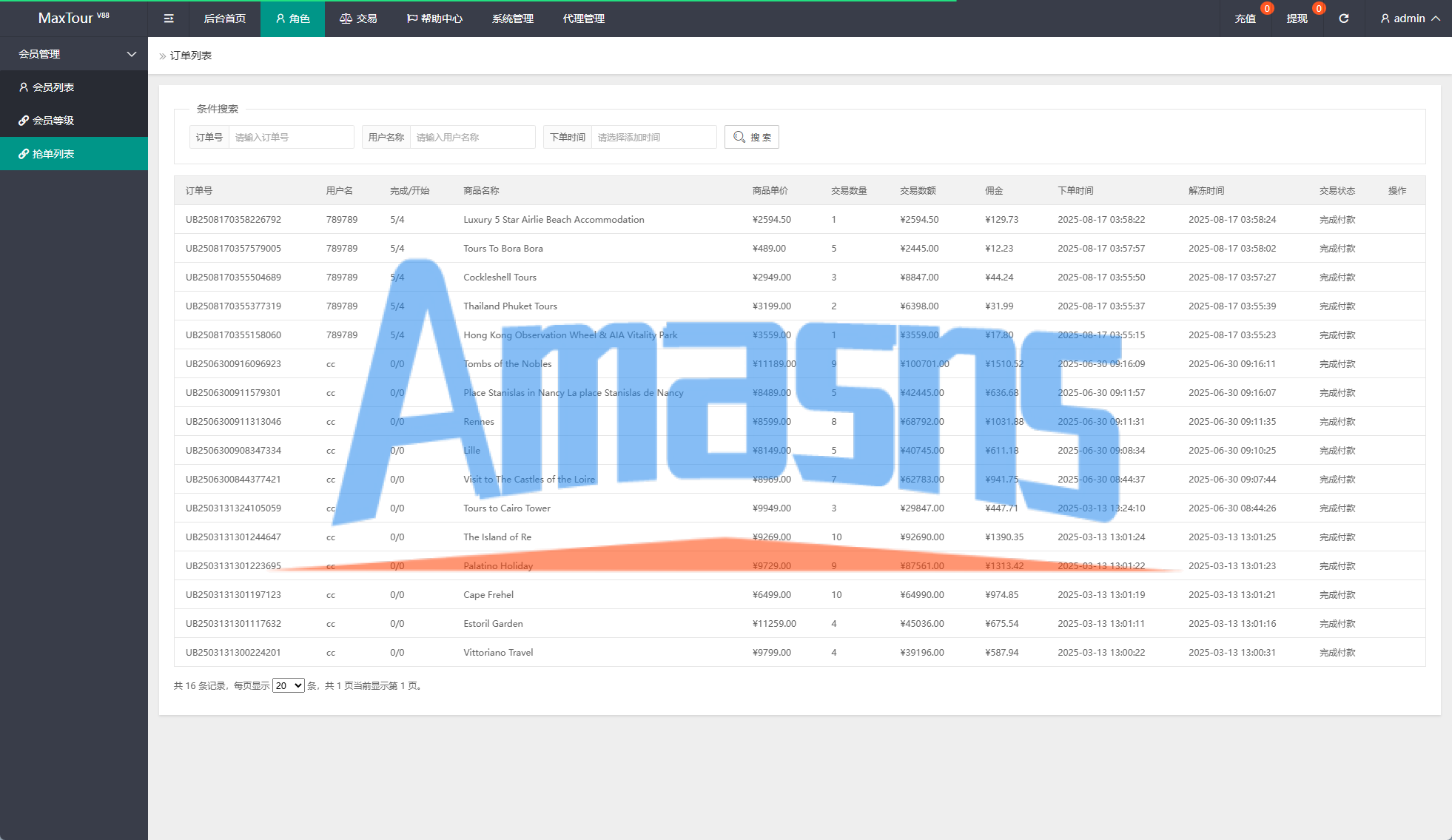Screen dimensions: 1452x840
Task: Open the 交易 menu with scales icon
Action: (358, 19)
